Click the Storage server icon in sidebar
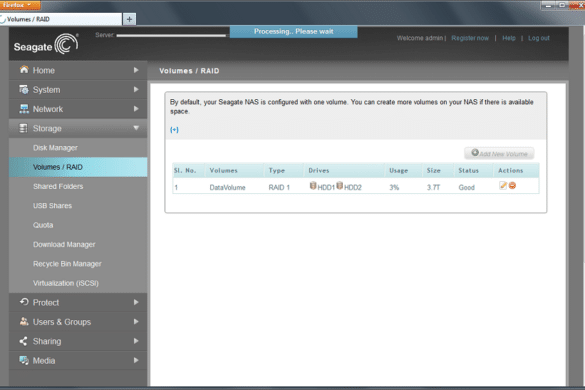 tap(24, 128)
